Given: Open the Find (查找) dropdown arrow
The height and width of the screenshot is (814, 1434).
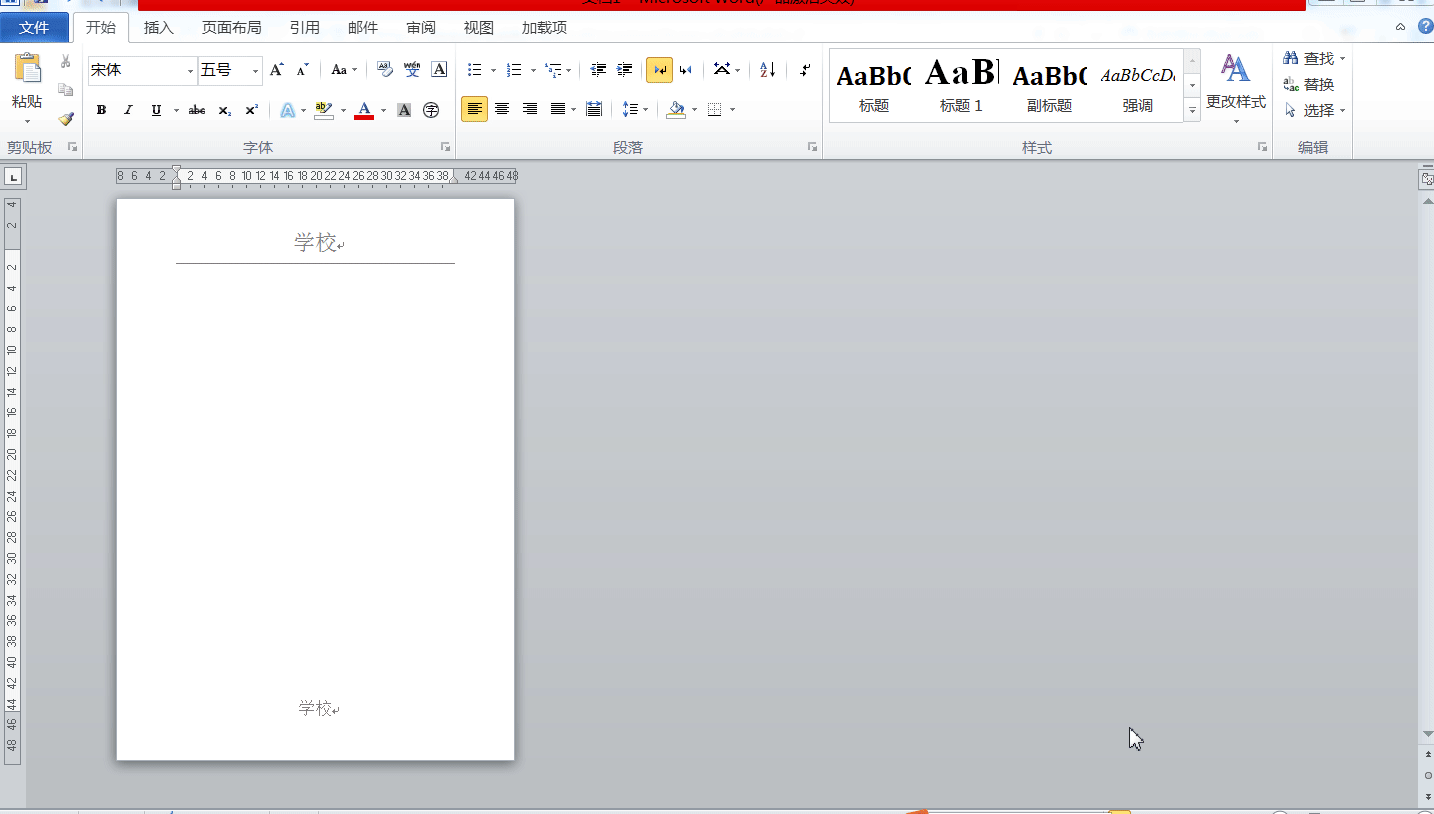Looking at the screenshot, I should pyautogui.click(x=1342, y=59).
